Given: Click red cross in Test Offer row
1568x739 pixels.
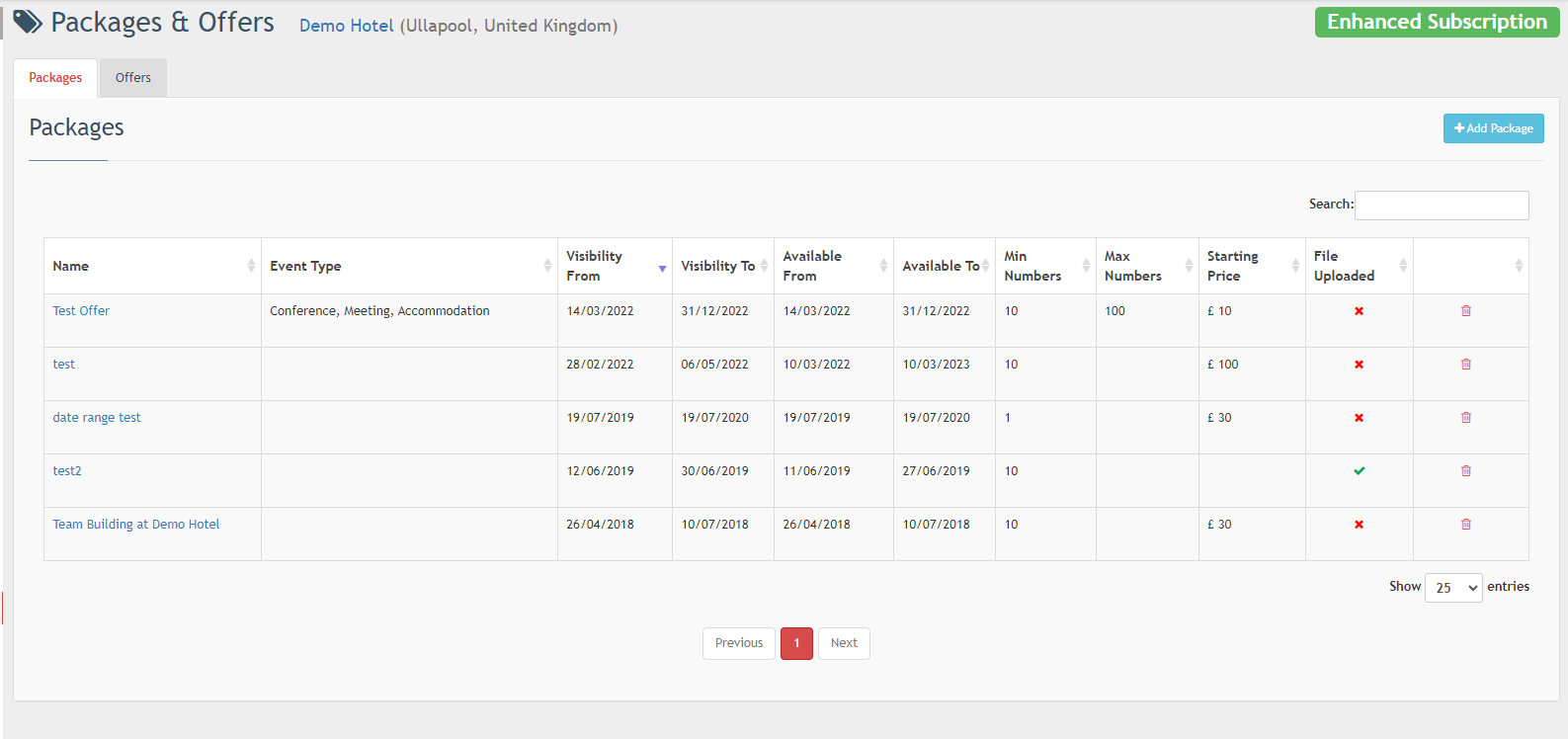Looking at the screenshot, I should (1359, 311).
